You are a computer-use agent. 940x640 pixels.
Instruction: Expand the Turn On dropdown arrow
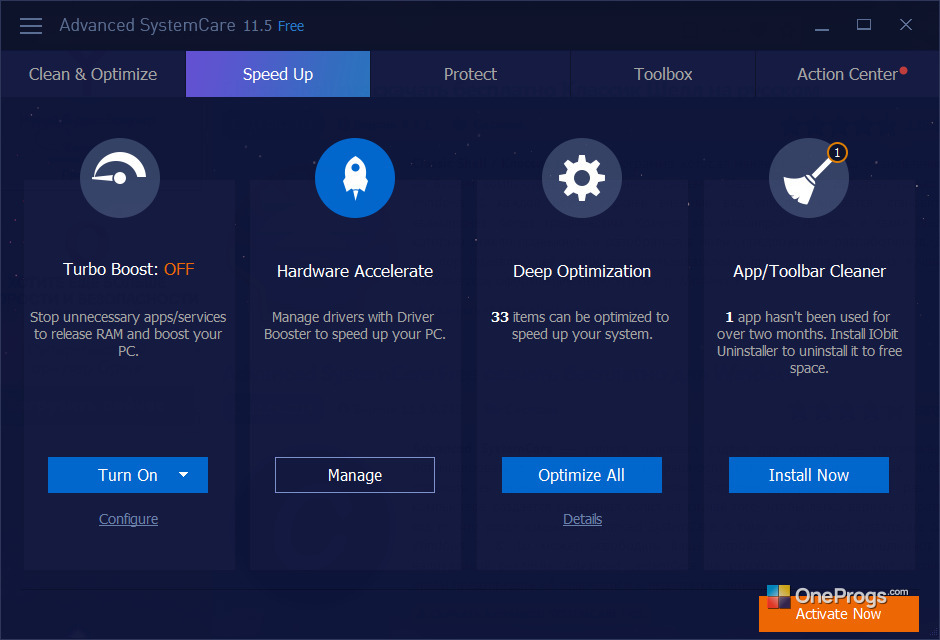point(183,475)
